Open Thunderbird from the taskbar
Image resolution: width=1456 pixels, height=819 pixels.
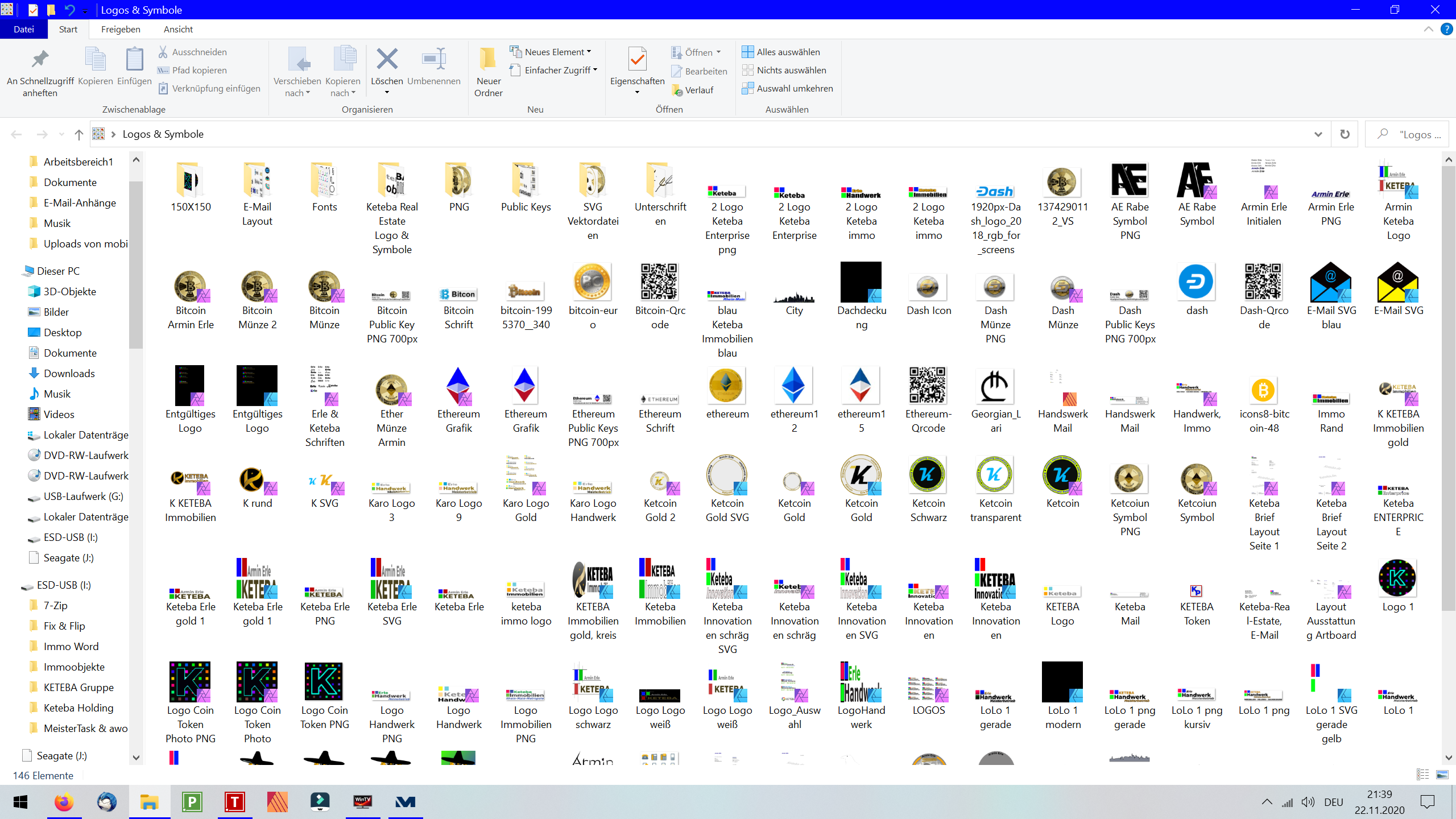point(106,802)
